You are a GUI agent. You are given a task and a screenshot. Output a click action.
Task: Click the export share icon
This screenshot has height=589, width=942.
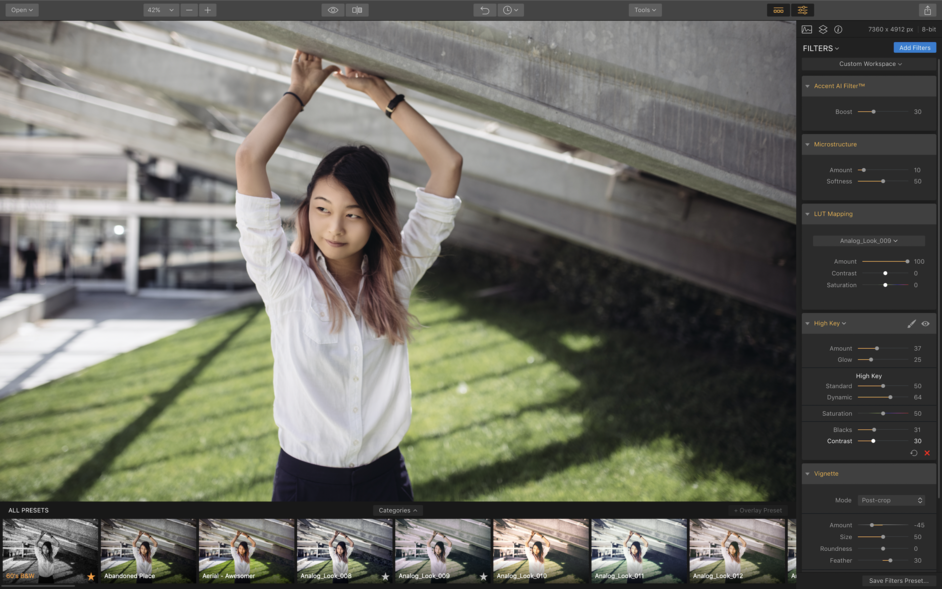926,9
